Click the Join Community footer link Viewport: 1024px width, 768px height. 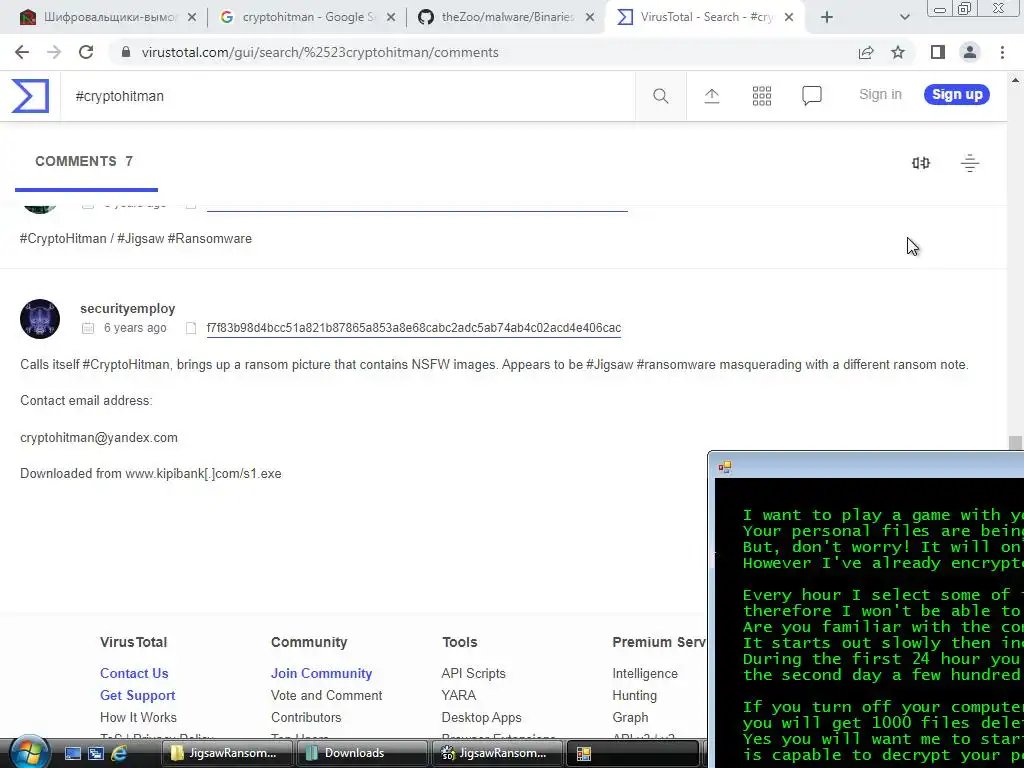pos(321,673)
